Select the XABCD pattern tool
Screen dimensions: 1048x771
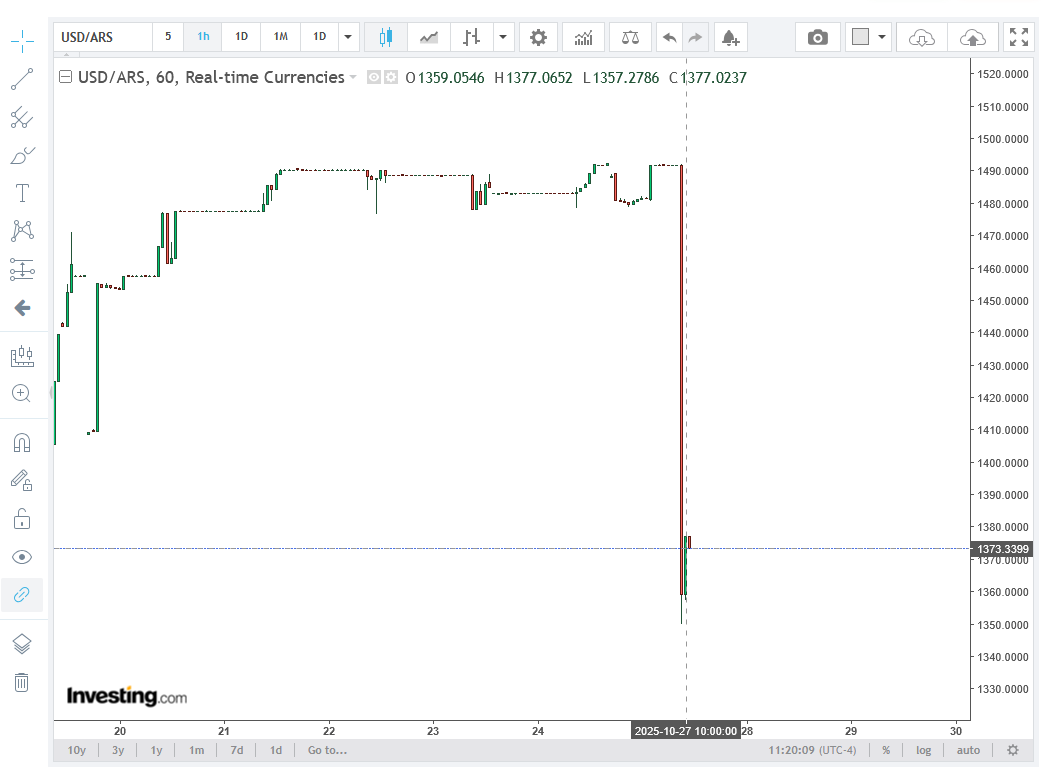point(22,231)
